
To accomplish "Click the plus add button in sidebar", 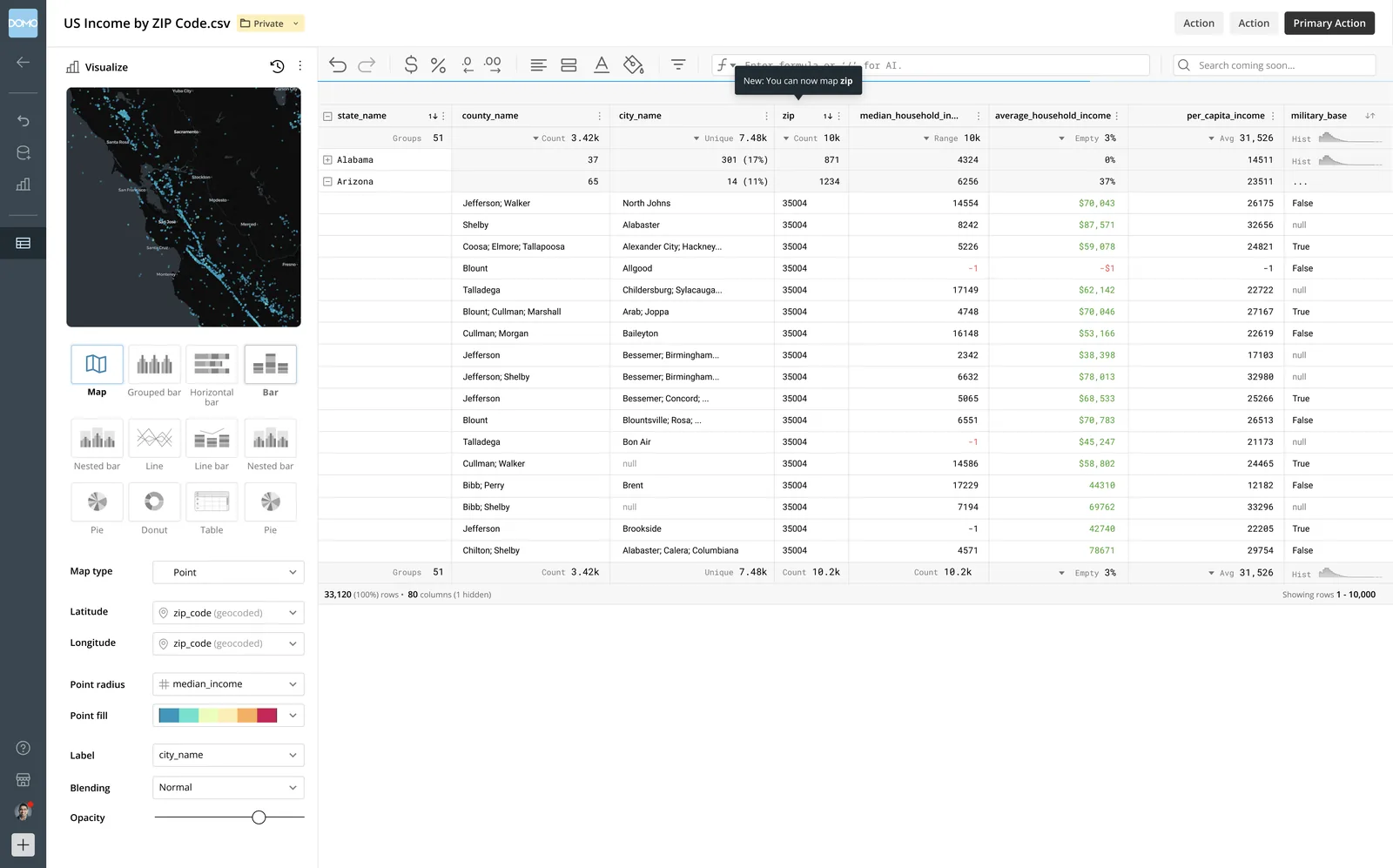I will (x=24, y=844).
